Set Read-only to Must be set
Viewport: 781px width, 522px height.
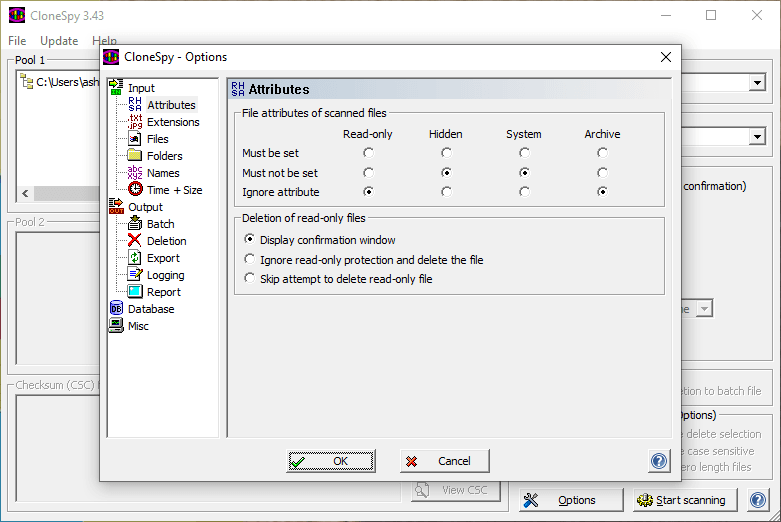[368, 152]
